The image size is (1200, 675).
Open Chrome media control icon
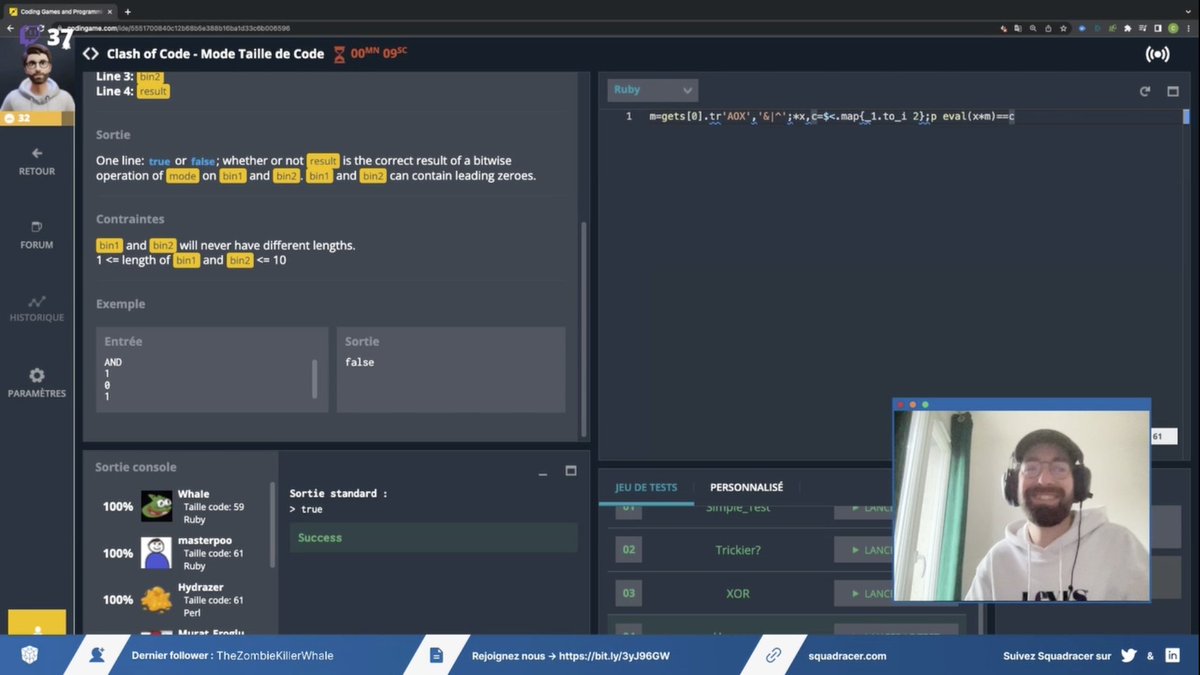coord(1143,29)
